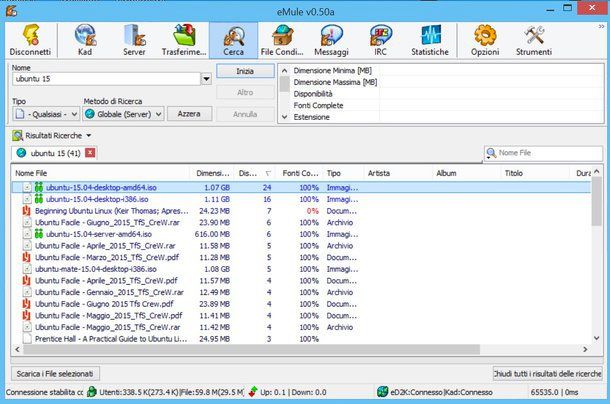Screen dimensions: 610x404
Task: Select Ubuntu Facile - Maggio_2015_TfS_CreW.pdf
Action: tap(301, 316)
